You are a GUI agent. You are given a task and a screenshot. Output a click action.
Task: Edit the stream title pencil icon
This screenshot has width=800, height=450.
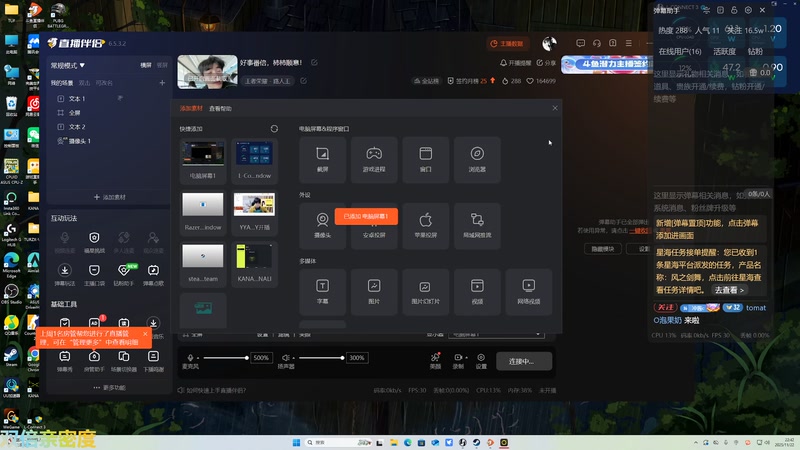pyautogui.click(x=314, y=63)
